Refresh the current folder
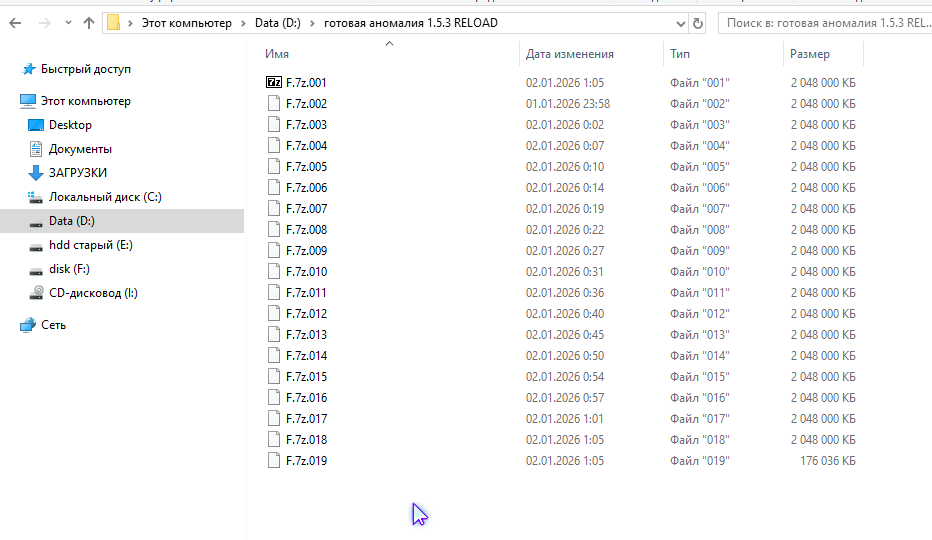 coord(698,24)
